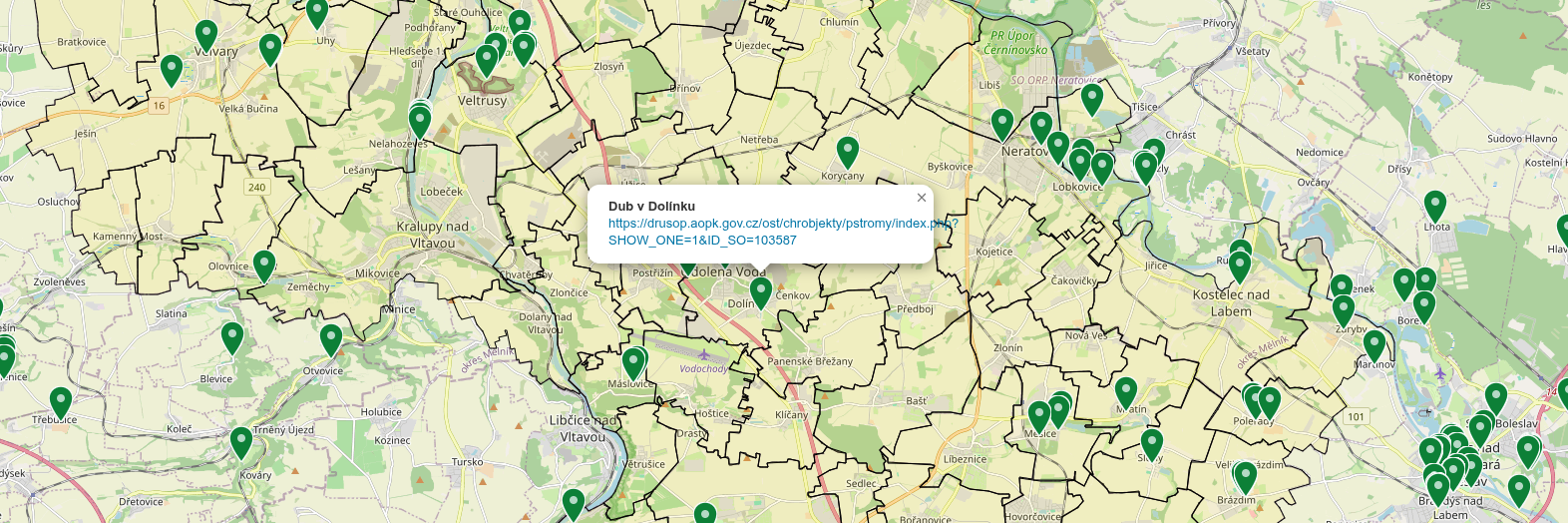Open the drusop.aopk.gov.cz tree record link
This screenshot has width=1568, height=523.
782,232
